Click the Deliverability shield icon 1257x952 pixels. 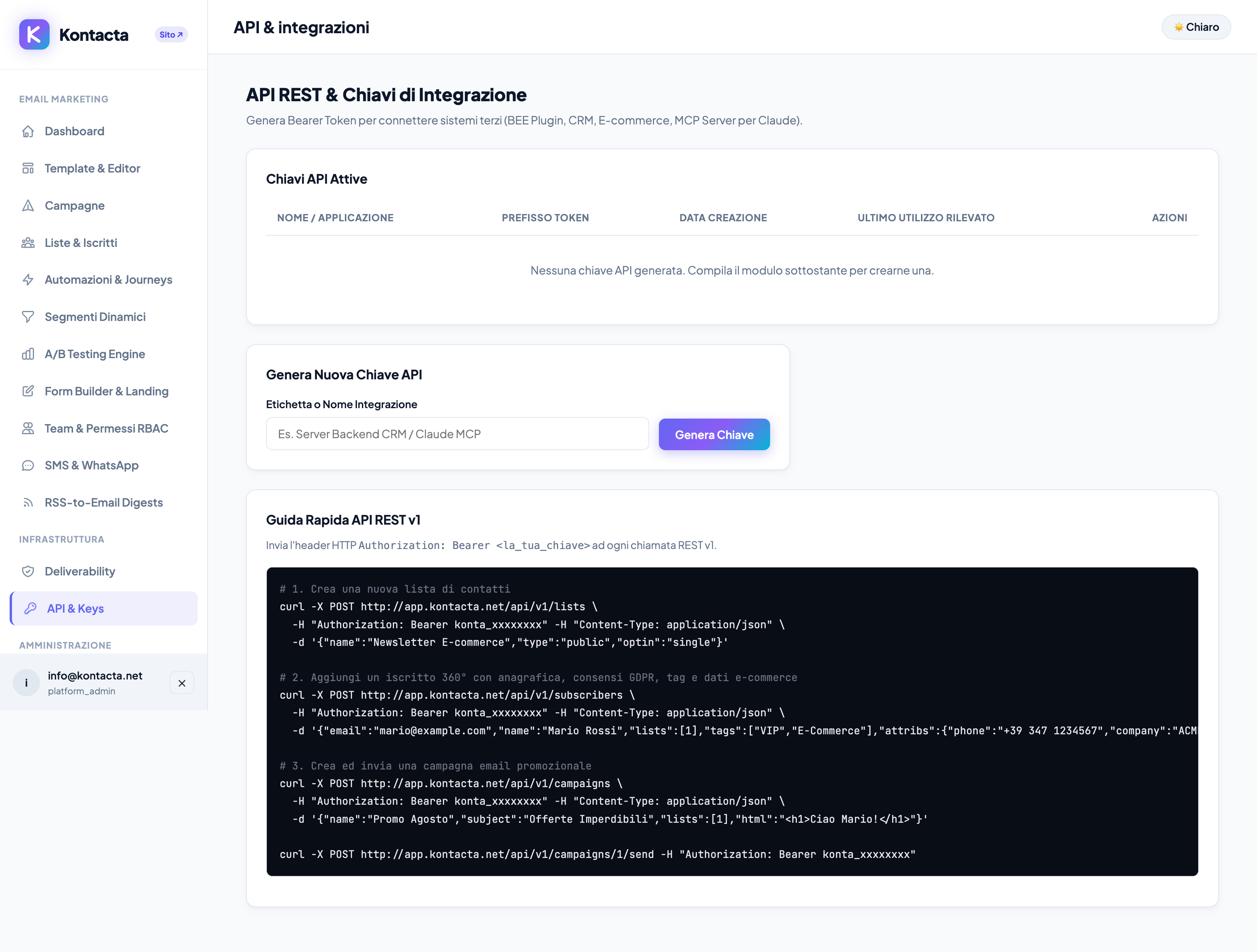point(28,571)
